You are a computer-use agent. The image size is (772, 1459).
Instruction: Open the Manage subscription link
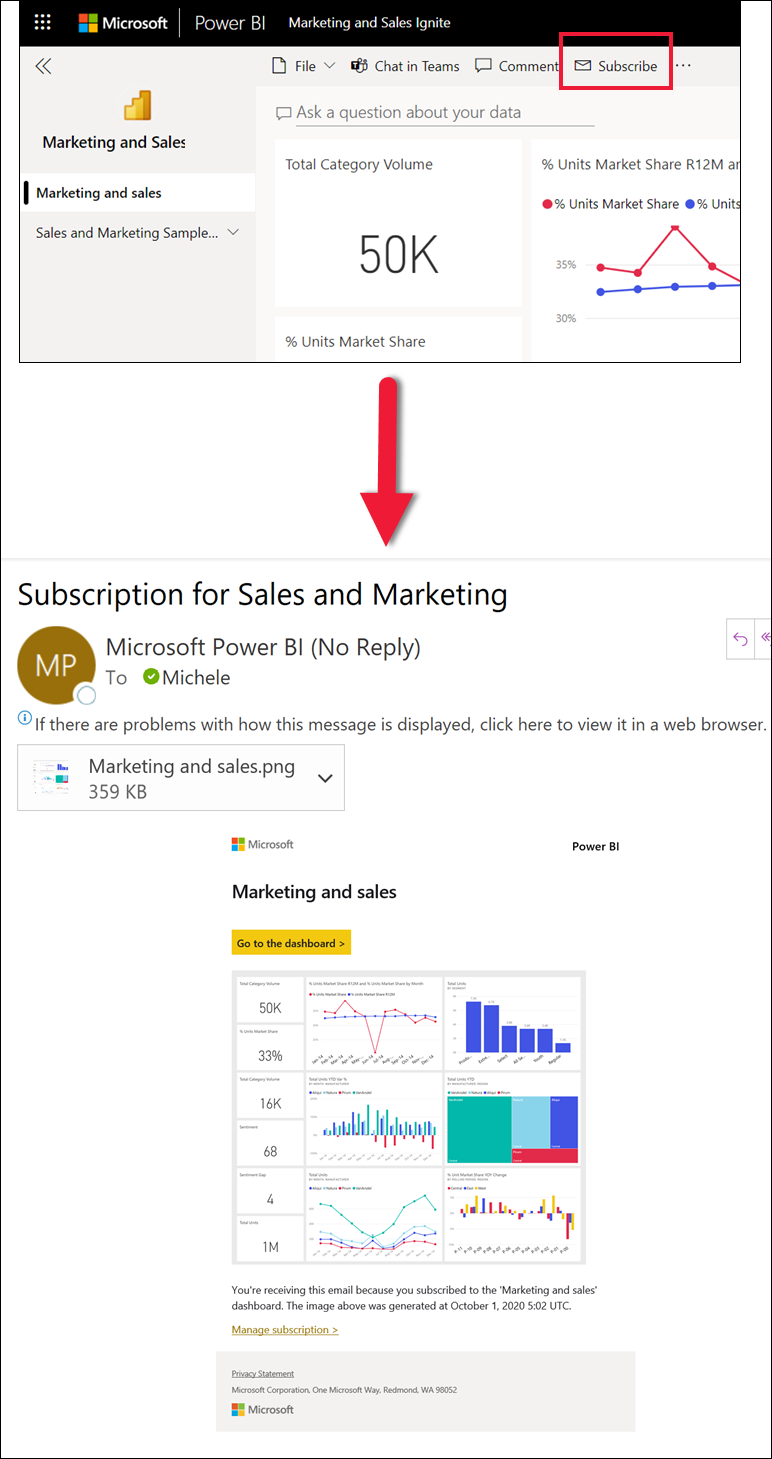(x=283, y=1329)
